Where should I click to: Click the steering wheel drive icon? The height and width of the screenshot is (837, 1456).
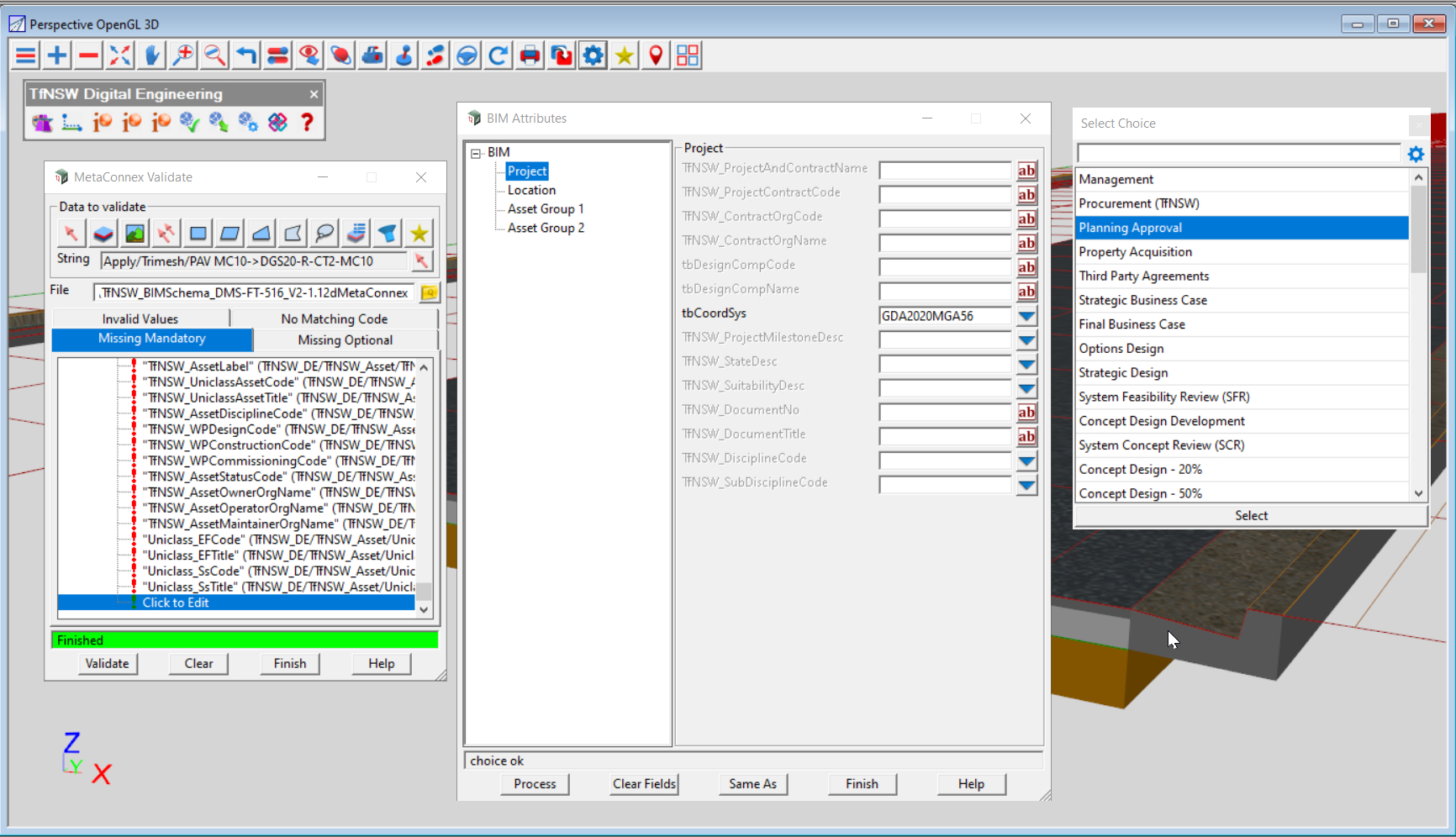click(x=467, y=55)
